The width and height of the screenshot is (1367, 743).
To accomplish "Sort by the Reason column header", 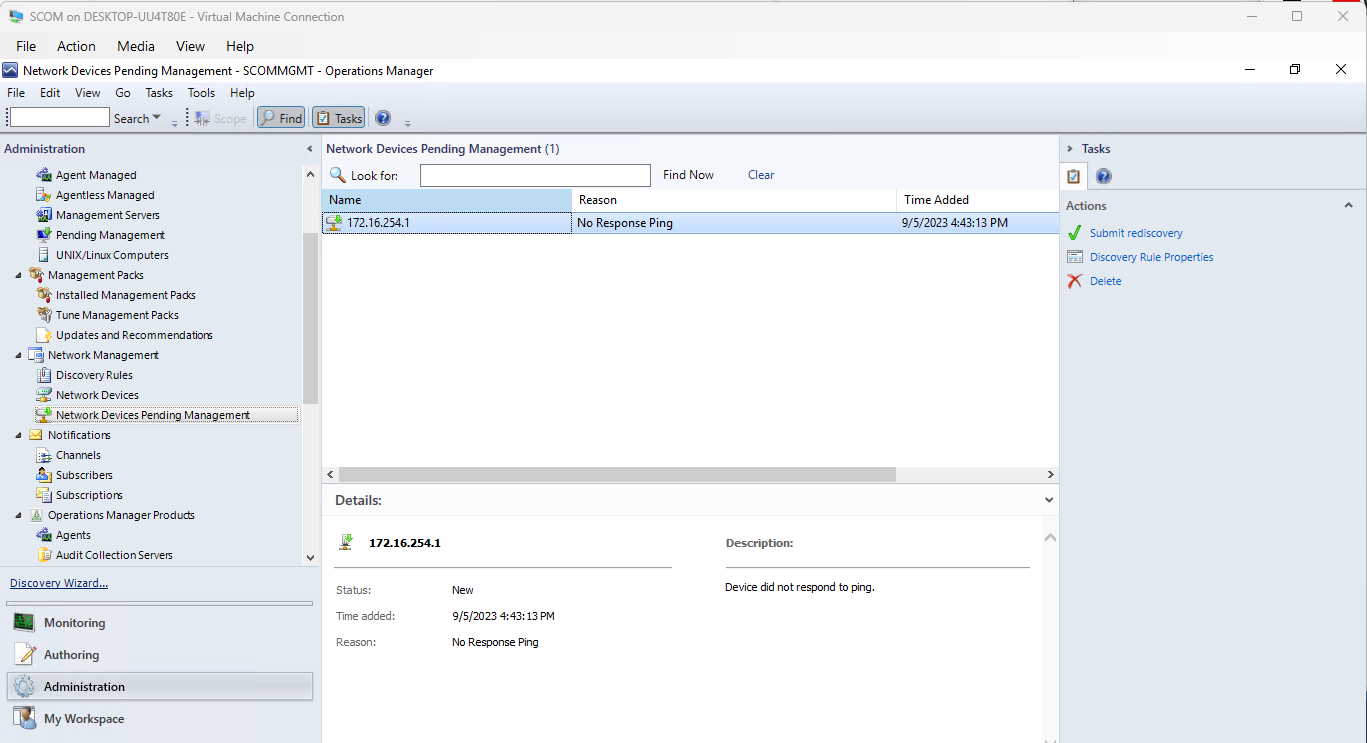I will coord(735,200).
